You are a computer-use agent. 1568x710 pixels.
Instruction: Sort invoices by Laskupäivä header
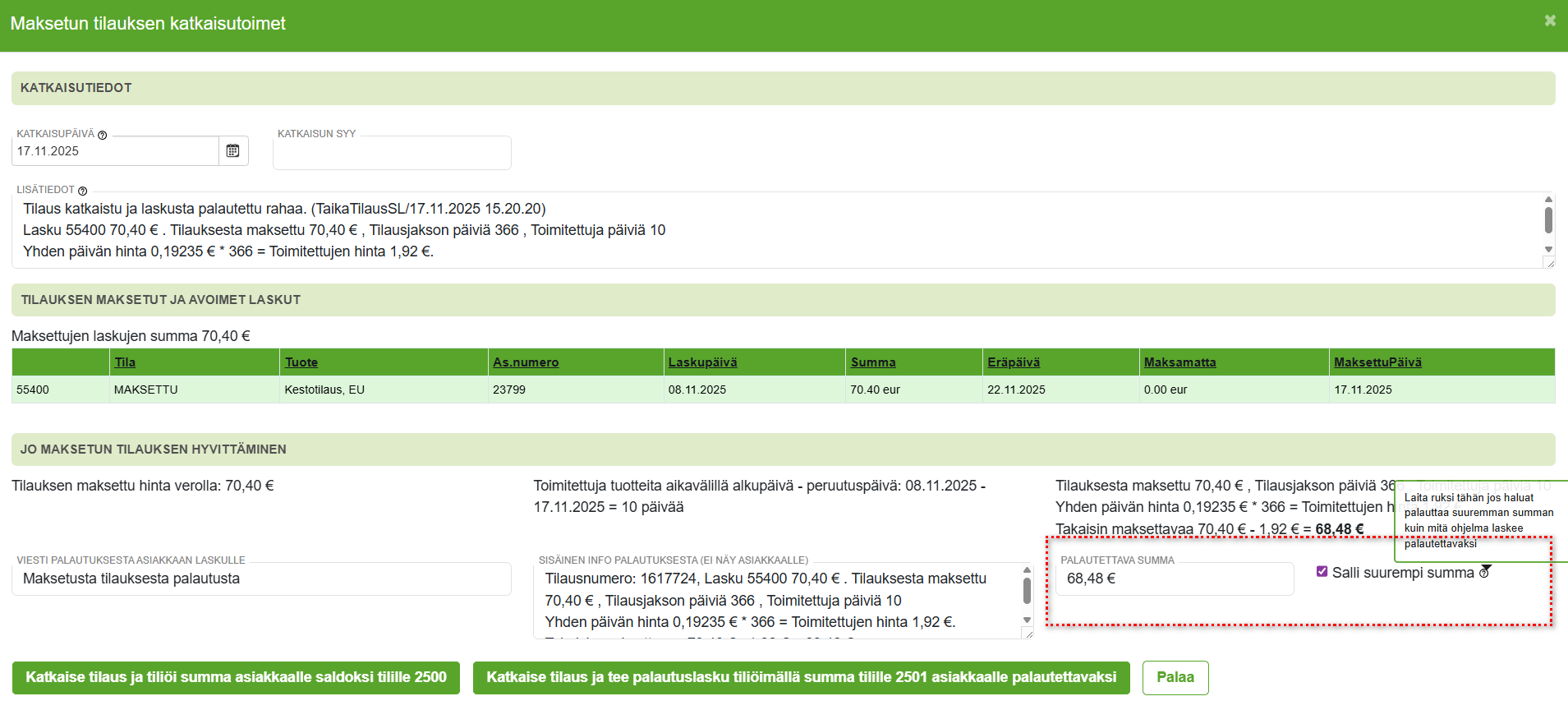(x=702, y=362)
